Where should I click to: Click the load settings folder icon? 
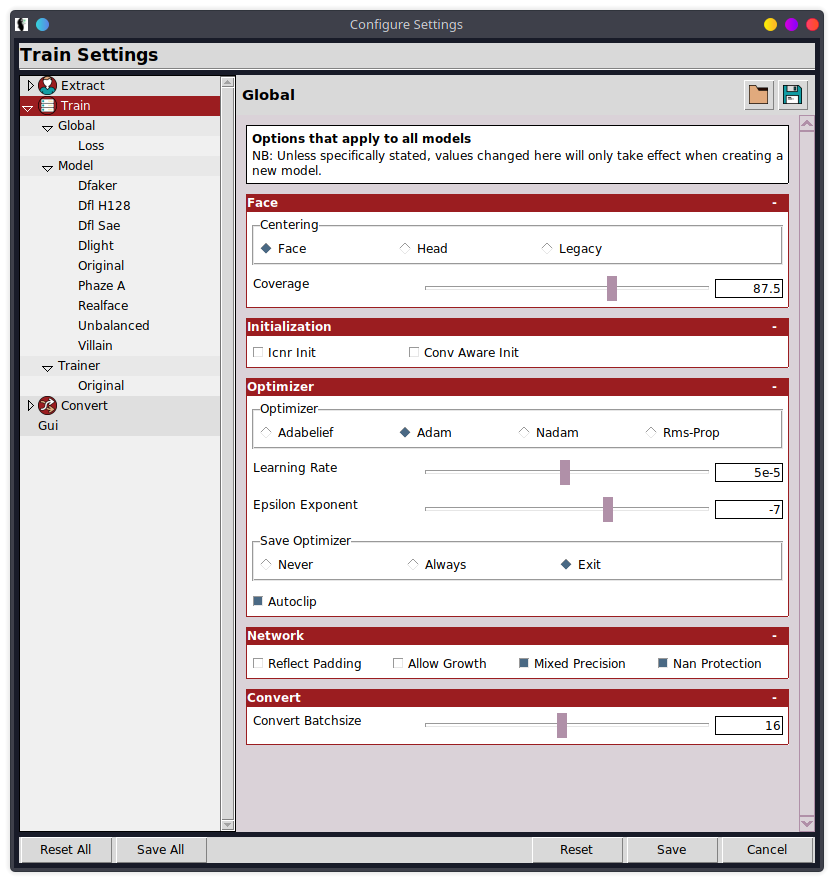(759, 95)
